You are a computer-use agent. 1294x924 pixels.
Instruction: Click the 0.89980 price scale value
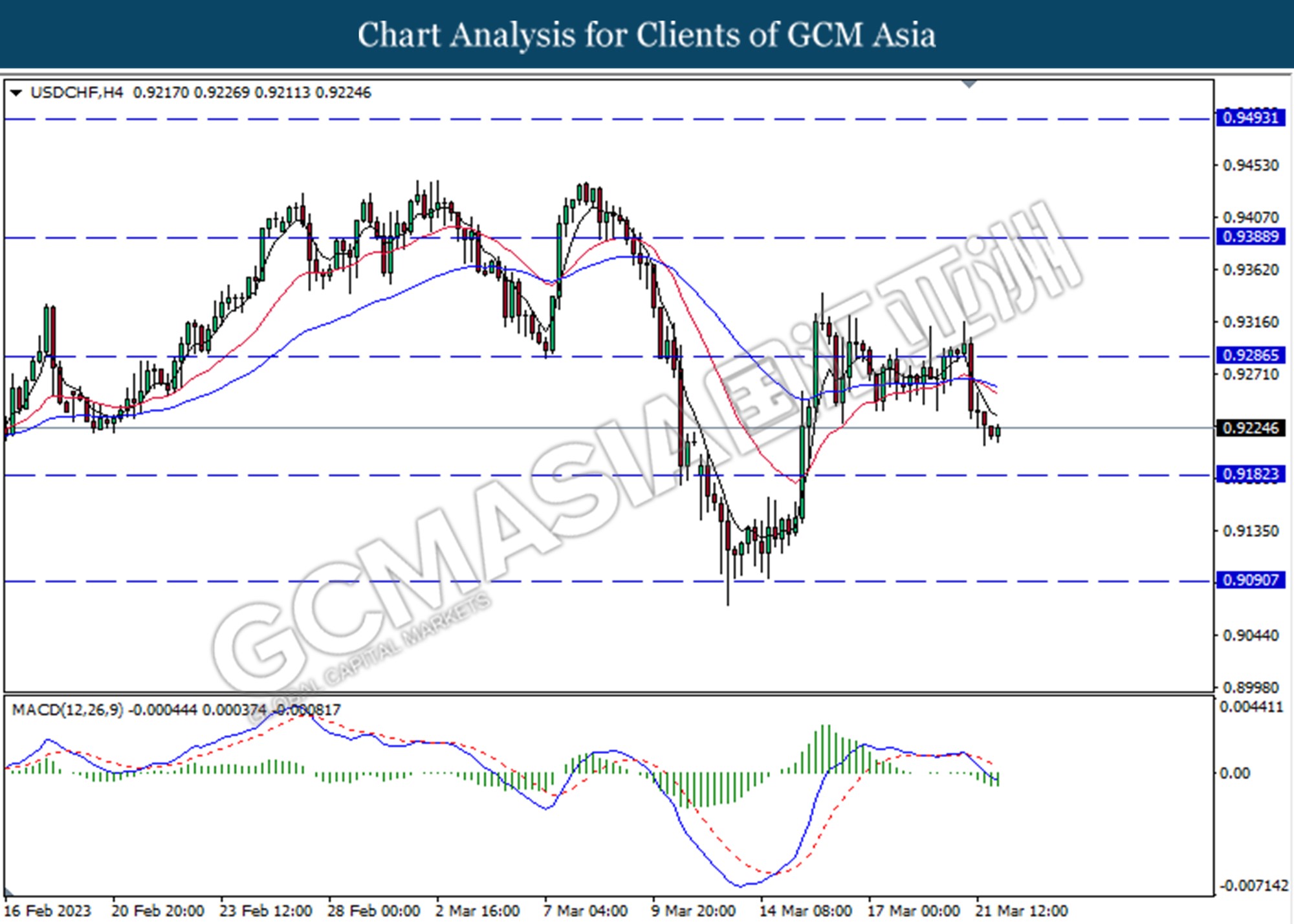(x=1251, y=687)
